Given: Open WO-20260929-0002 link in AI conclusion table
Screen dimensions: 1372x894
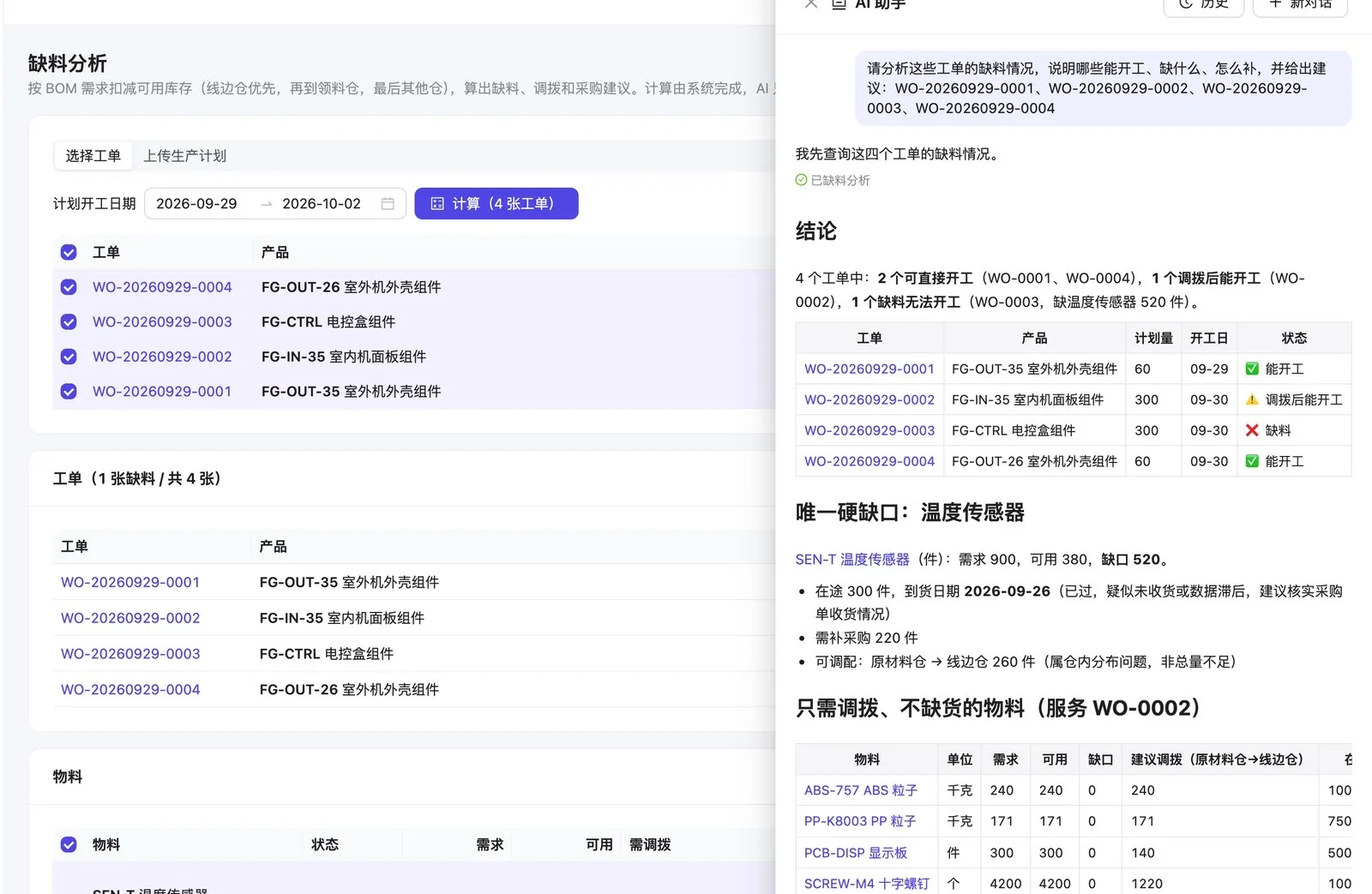Looking at the screenshot, I should tap(870, 399).
